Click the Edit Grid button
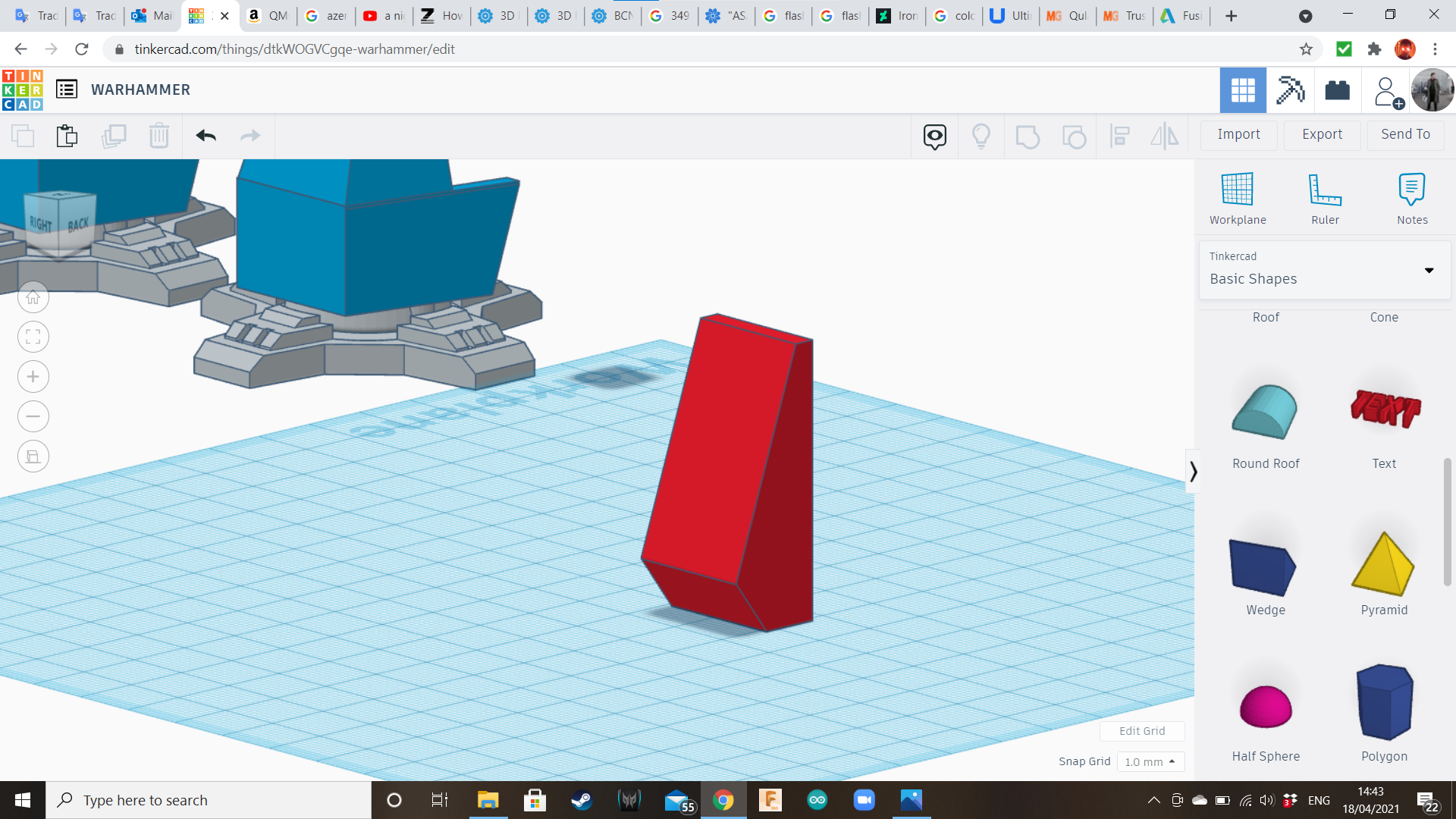The width and height of the screenshot is (1456, 819). (1141, 731)
